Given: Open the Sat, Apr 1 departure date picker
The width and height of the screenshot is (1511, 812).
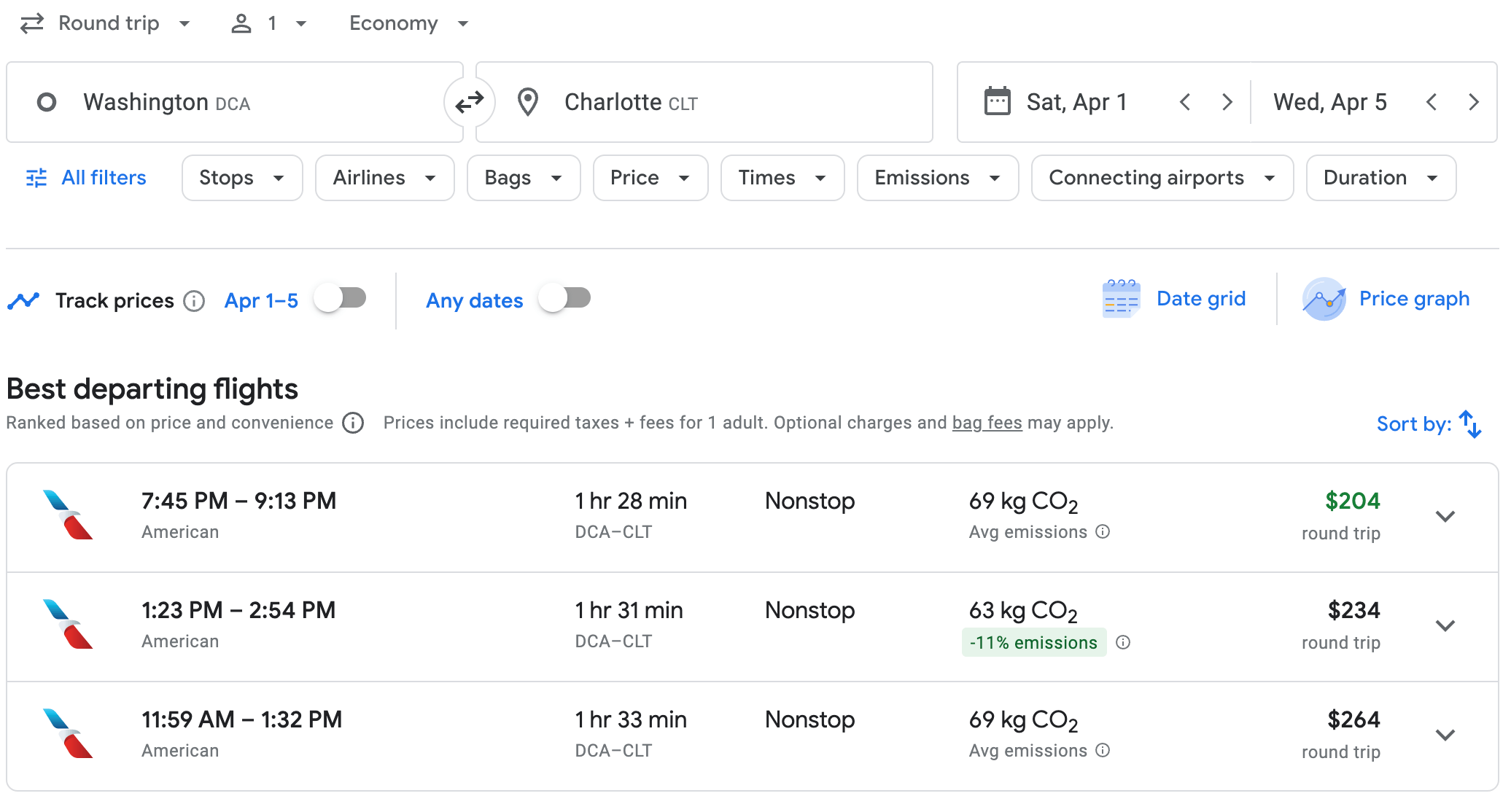Looking at the screenshot, I should click(x=1076, y=102).
